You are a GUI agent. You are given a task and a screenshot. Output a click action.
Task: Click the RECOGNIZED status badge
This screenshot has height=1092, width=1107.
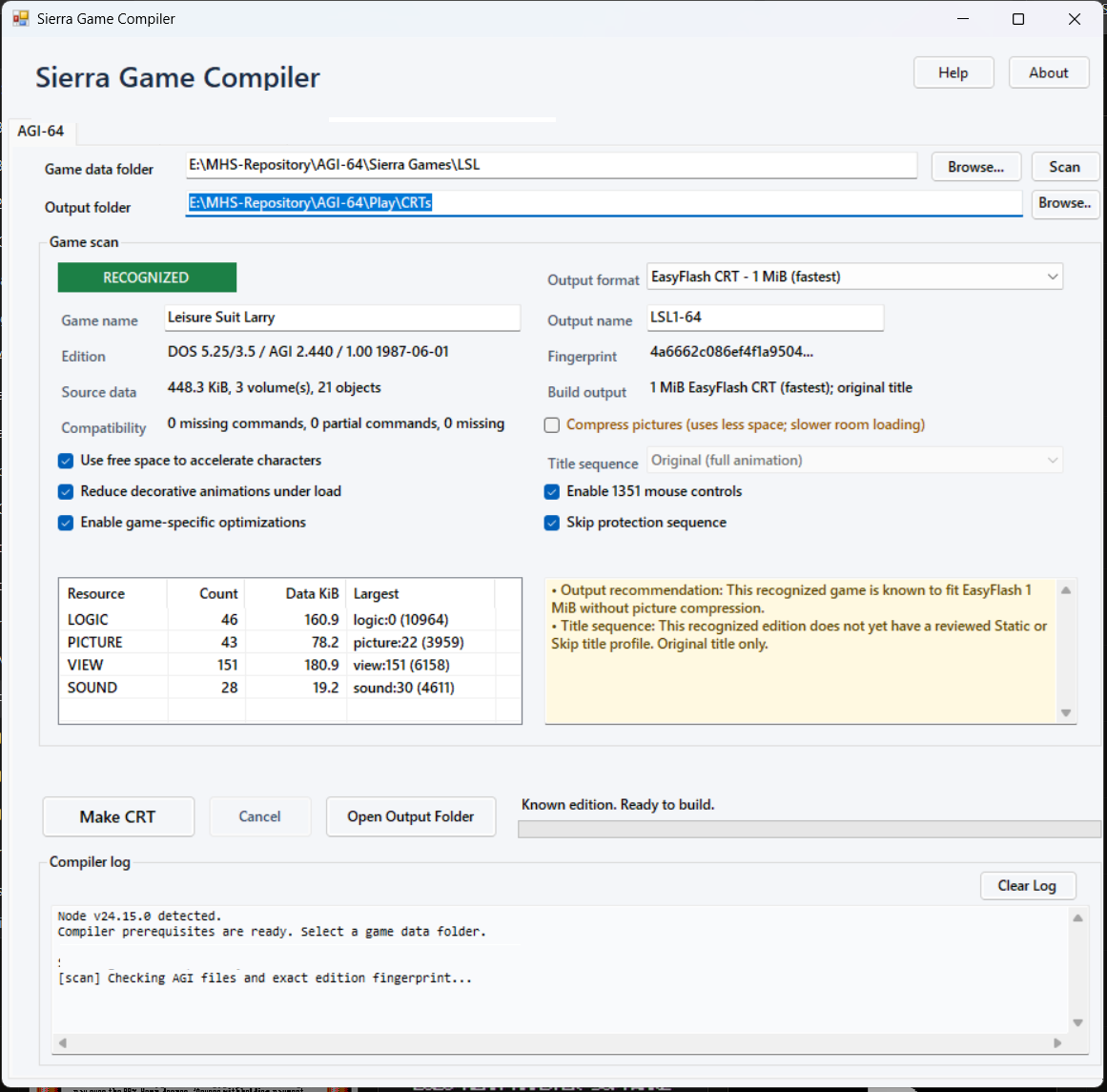pos(147,278)
